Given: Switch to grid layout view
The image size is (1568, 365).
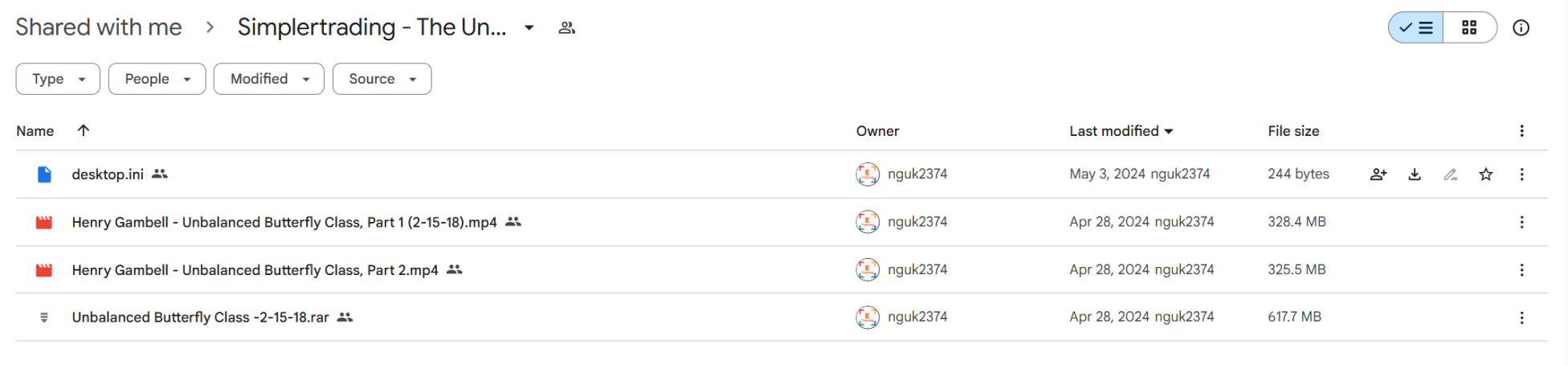Looking at the screenshot, I should (x=1469, y=27).
